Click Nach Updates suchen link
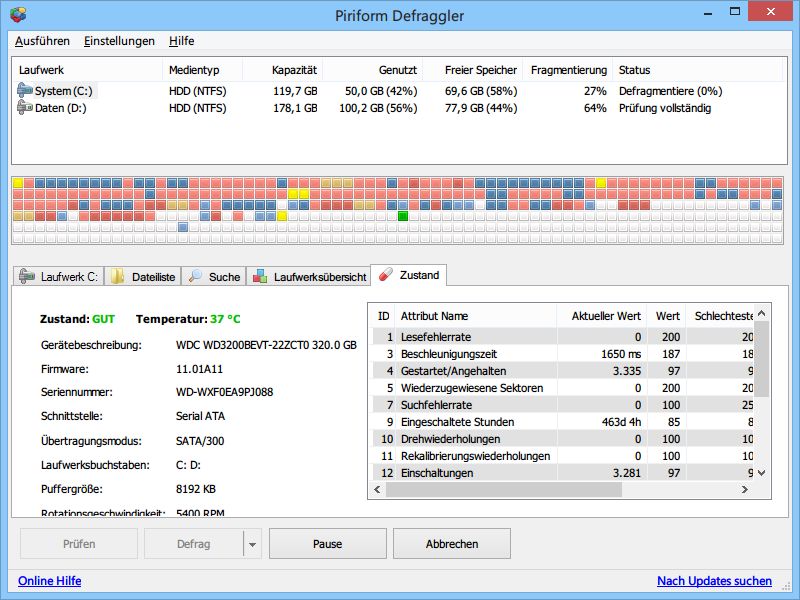This screenshot has width=800, height=600. [714, 581]
